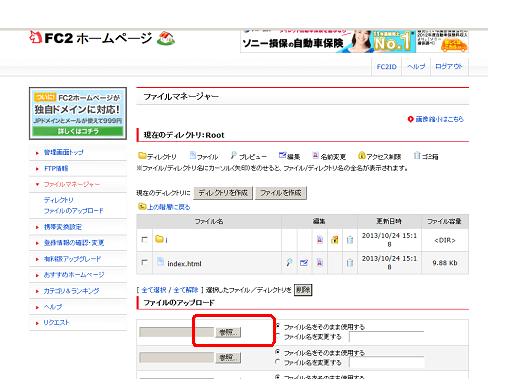Screen dimensions: 512x386
Task: Click the 上の階層に戻る link
Action: coord(169,207)
